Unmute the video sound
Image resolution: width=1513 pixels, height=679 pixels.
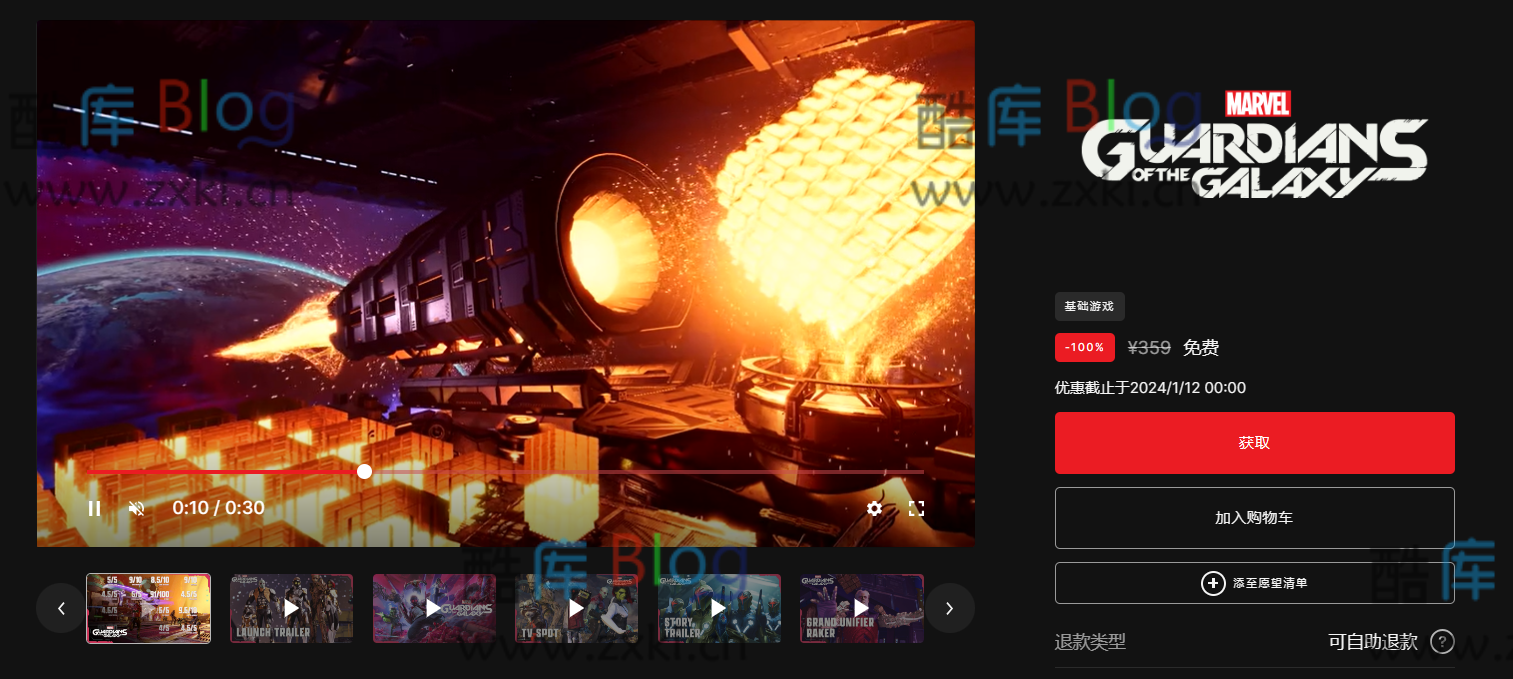[x=137, y=508]
